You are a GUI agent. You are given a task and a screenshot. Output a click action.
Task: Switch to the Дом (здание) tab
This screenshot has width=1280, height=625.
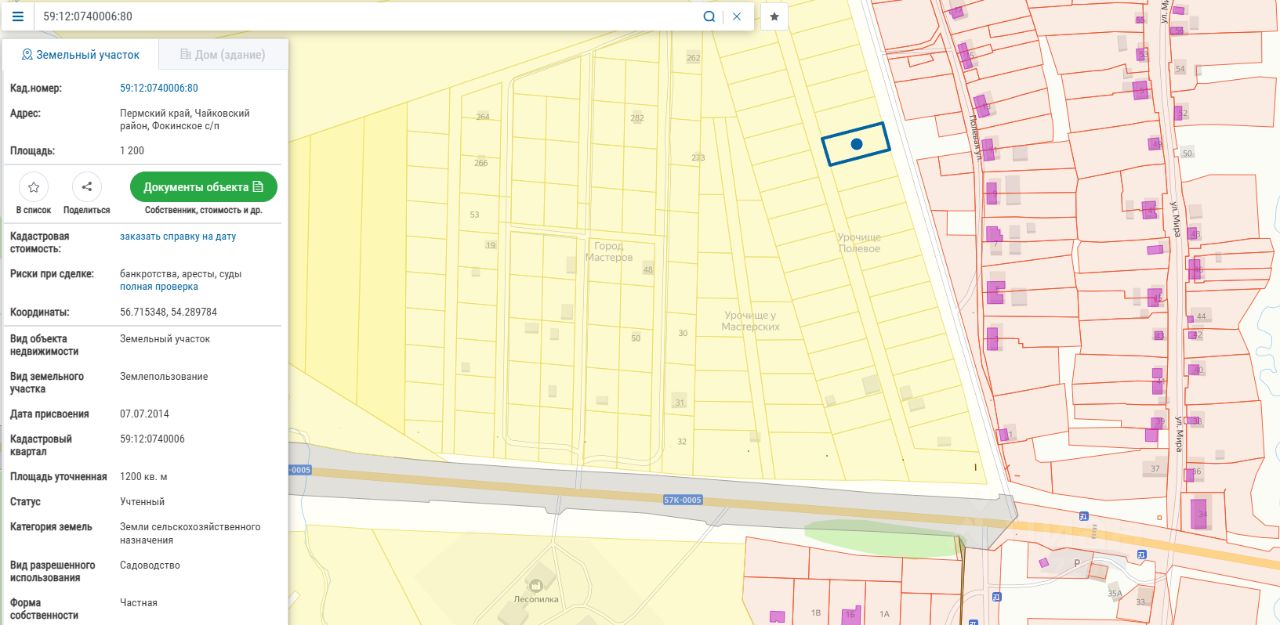222,55
